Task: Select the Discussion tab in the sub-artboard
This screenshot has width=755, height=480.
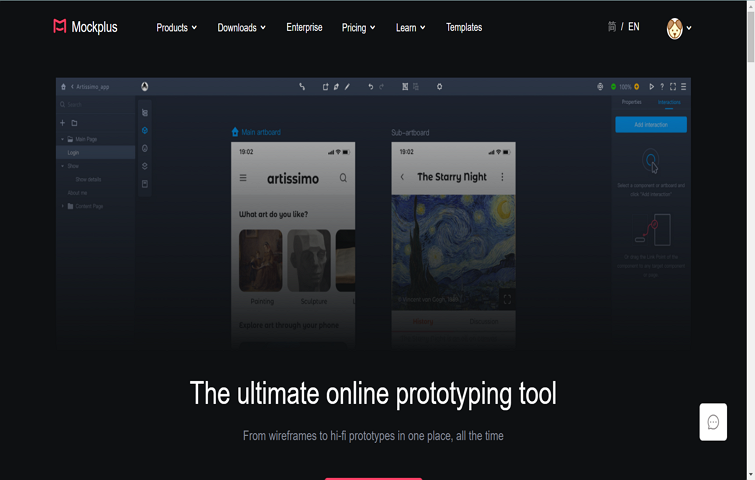Action: point(484,322)
